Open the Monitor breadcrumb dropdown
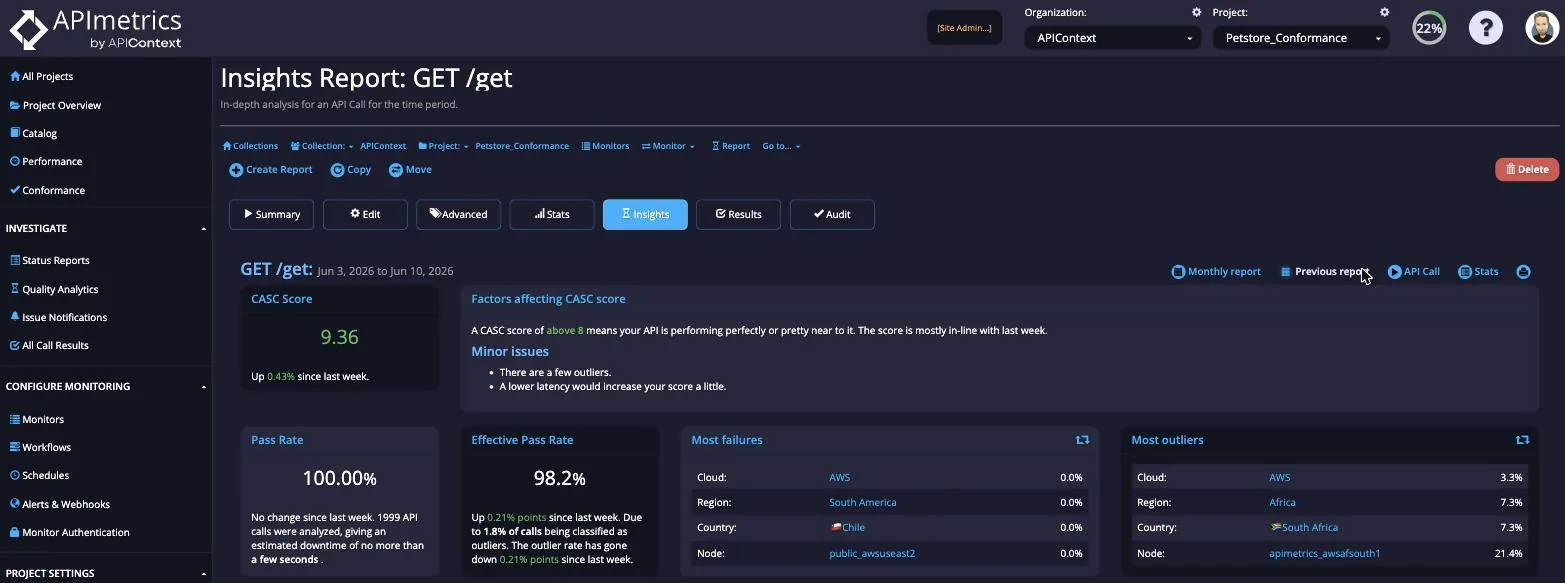Screen dimensions: 1565x583 668,146
